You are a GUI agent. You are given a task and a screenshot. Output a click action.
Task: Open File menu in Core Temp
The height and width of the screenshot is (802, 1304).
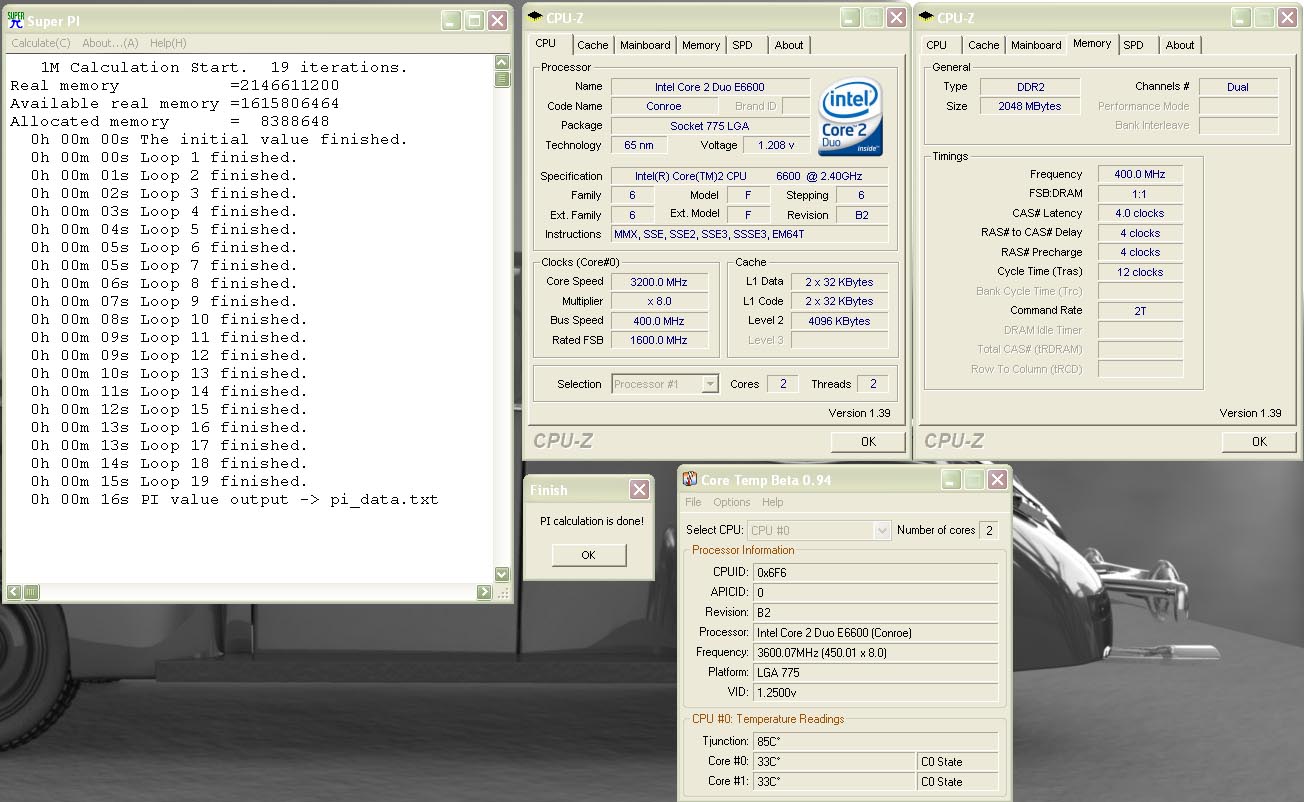(x=693, y=502)
